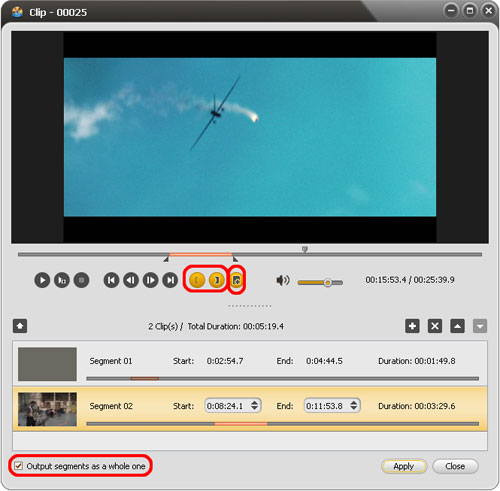Click the dotted panel splitter handle
The width and height of the screenshot is (500, 491).
click(x=250, y=306)
